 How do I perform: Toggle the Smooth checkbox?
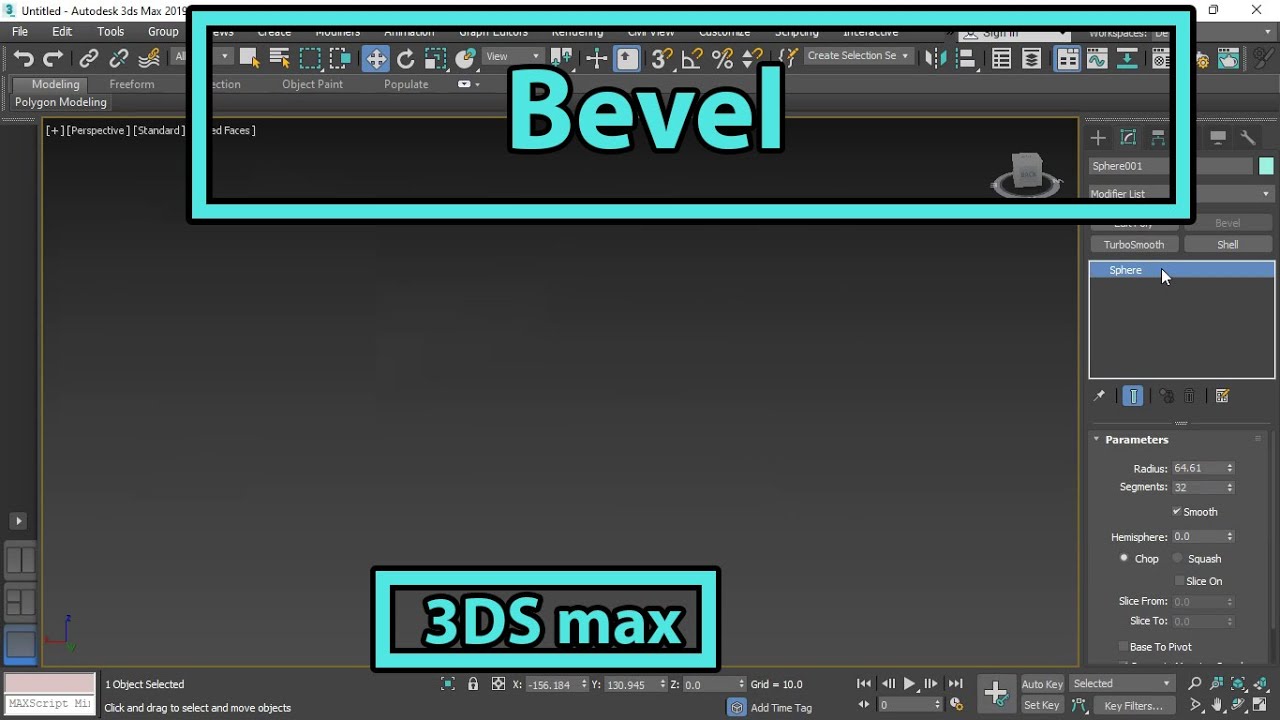click(x=1177, y=512)
